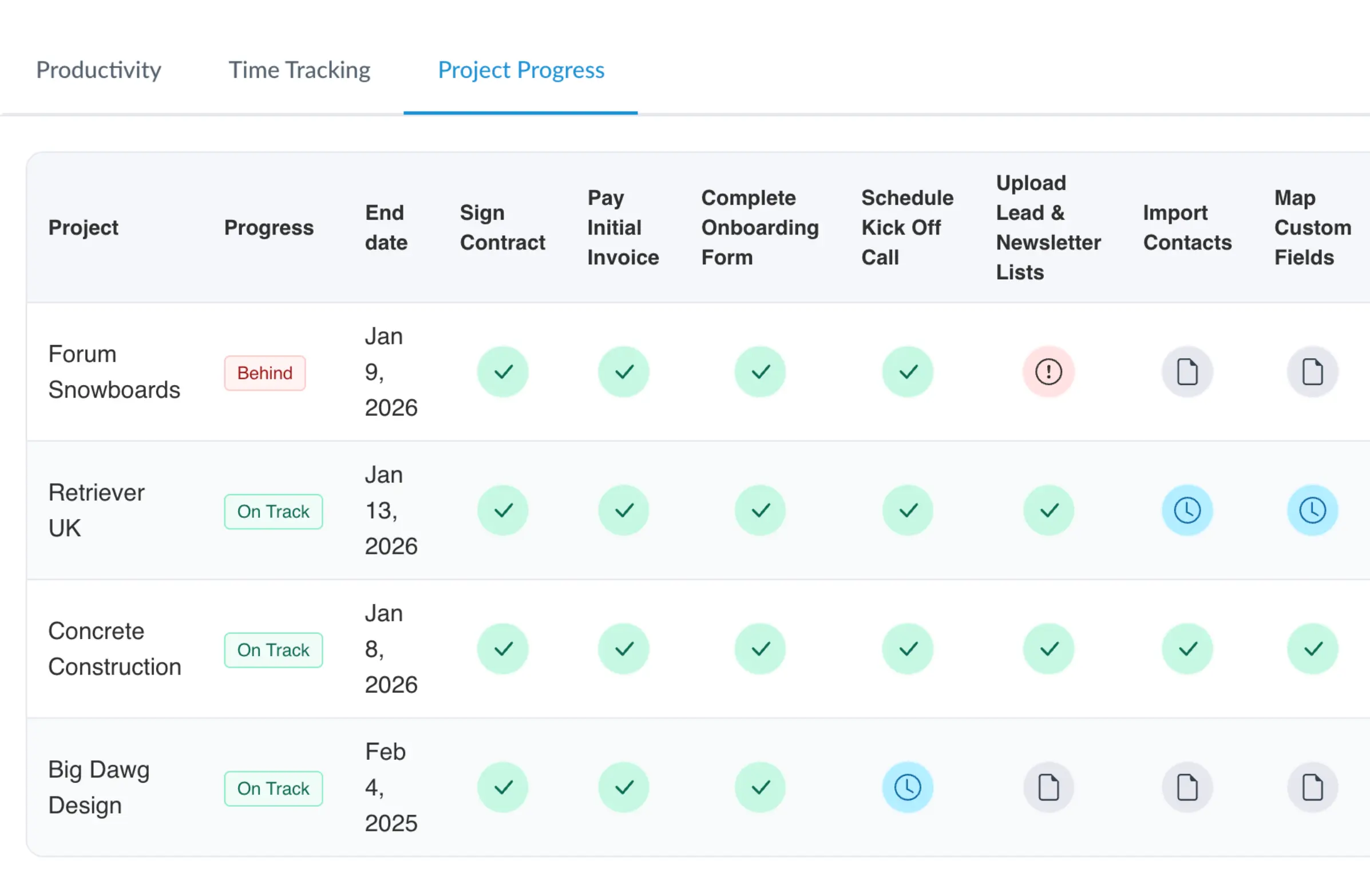Screen dimensions: 1370x896
Task: Open the Big Dawg Design project
Action: [x=98, y=787]
